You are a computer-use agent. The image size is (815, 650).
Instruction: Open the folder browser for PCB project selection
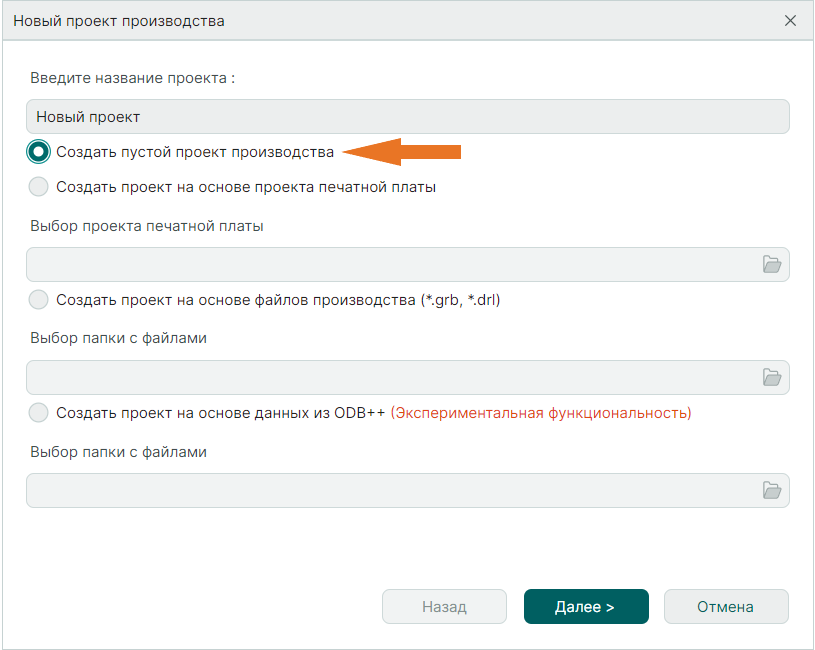[771, 263]
